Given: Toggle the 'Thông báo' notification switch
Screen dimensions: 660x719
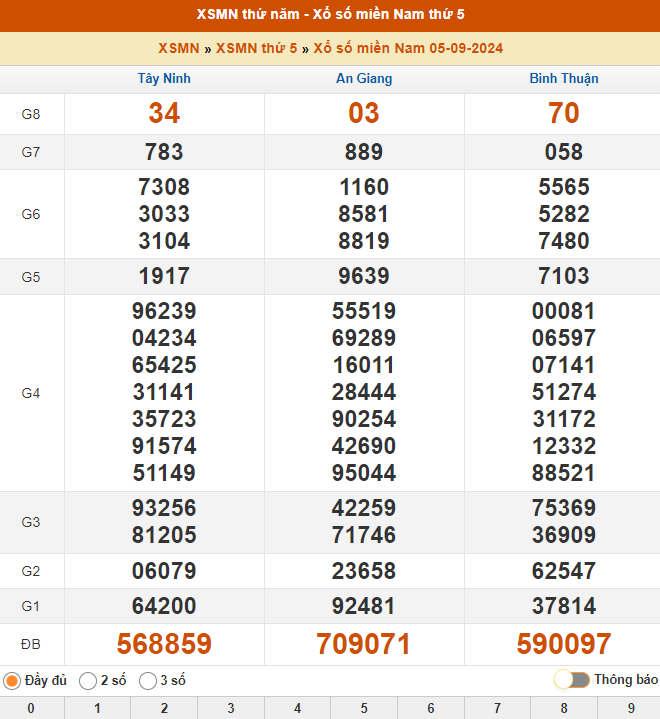Looking at the screenshot, I should point(572,680).
